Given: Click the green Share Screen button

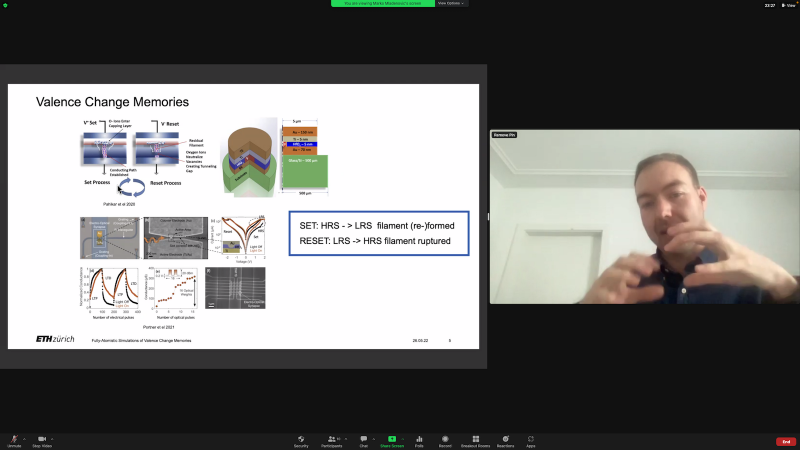Looking at the screenshot, I should click(392, 441).
